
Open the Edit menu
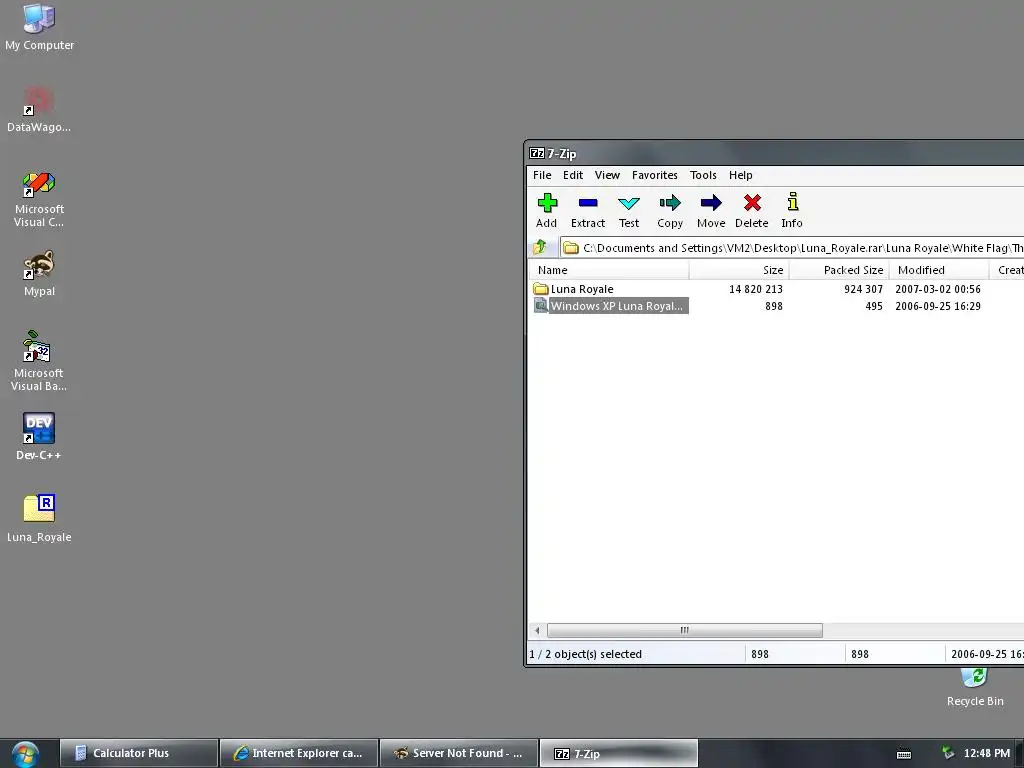point(573,175)
